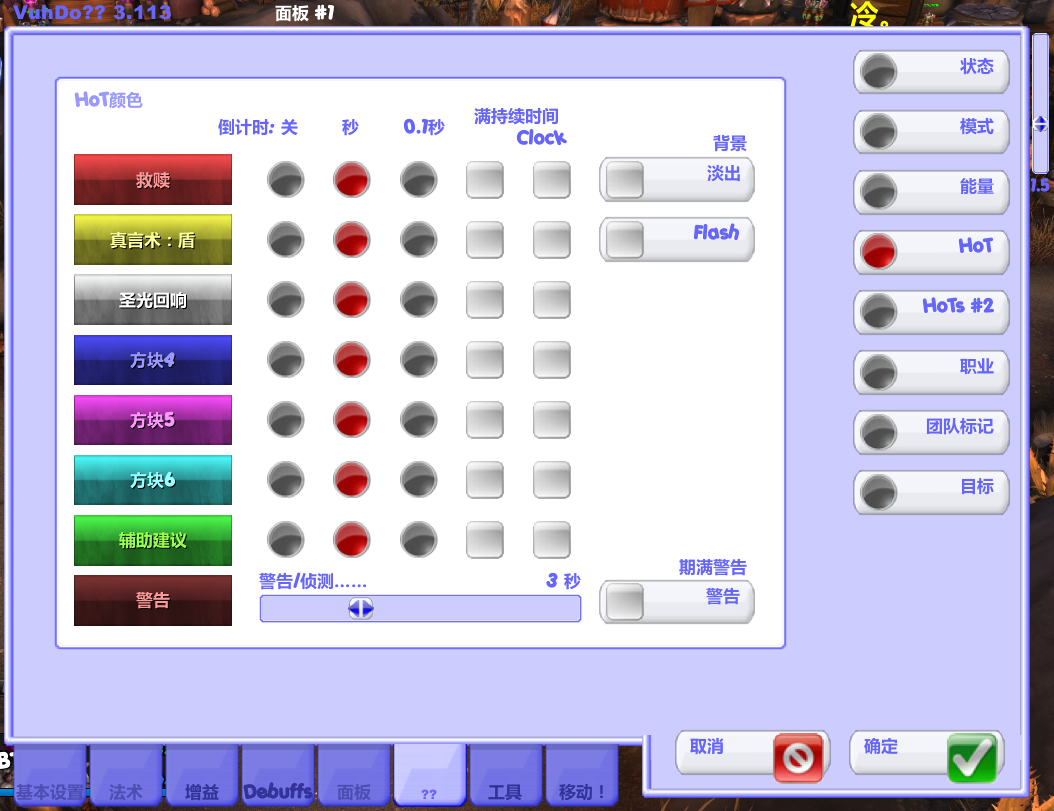The width and height of the screenshot is (1054, 811).
Task: Click the green checkmark confirm icon
Action: pyautogui.click(x=971, y=757)
